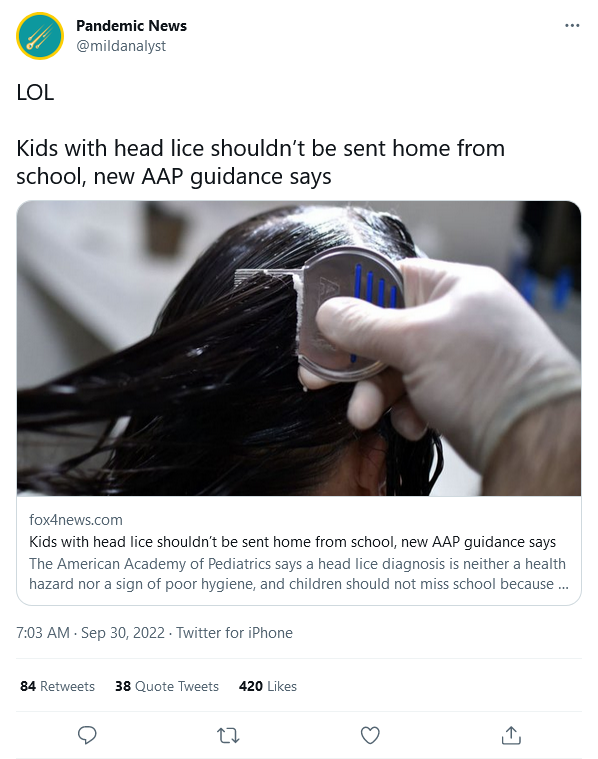Open the 38 Quote Tweets list

pyautogui.click(x=167, y=686)
